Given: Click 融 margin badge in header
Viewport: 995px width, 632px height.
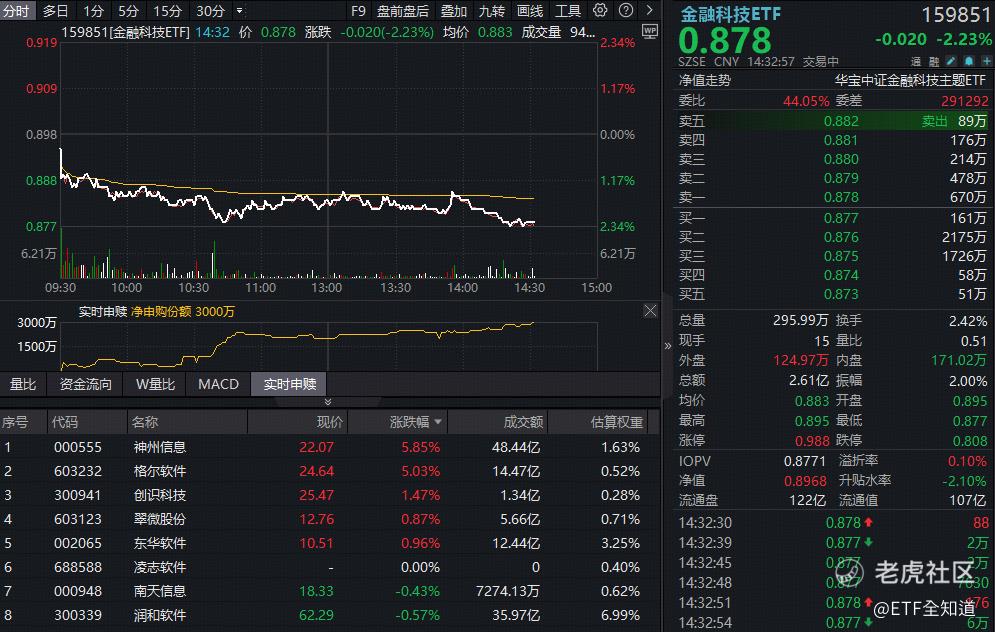Looking at the screenshot, I should pos(933,61).
